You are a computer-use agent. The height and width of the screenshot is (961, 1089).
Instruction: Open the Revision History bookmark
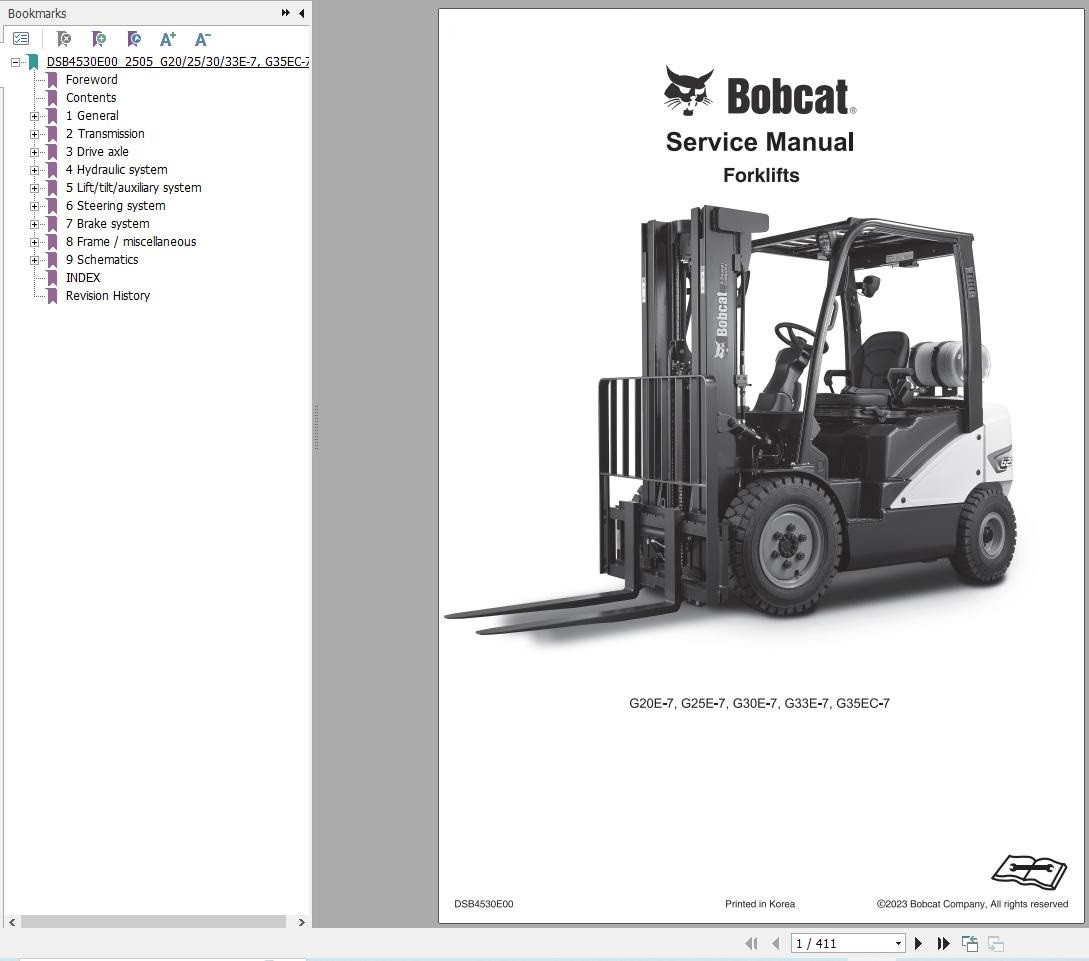pyautogui.click(x=108, y=296)
